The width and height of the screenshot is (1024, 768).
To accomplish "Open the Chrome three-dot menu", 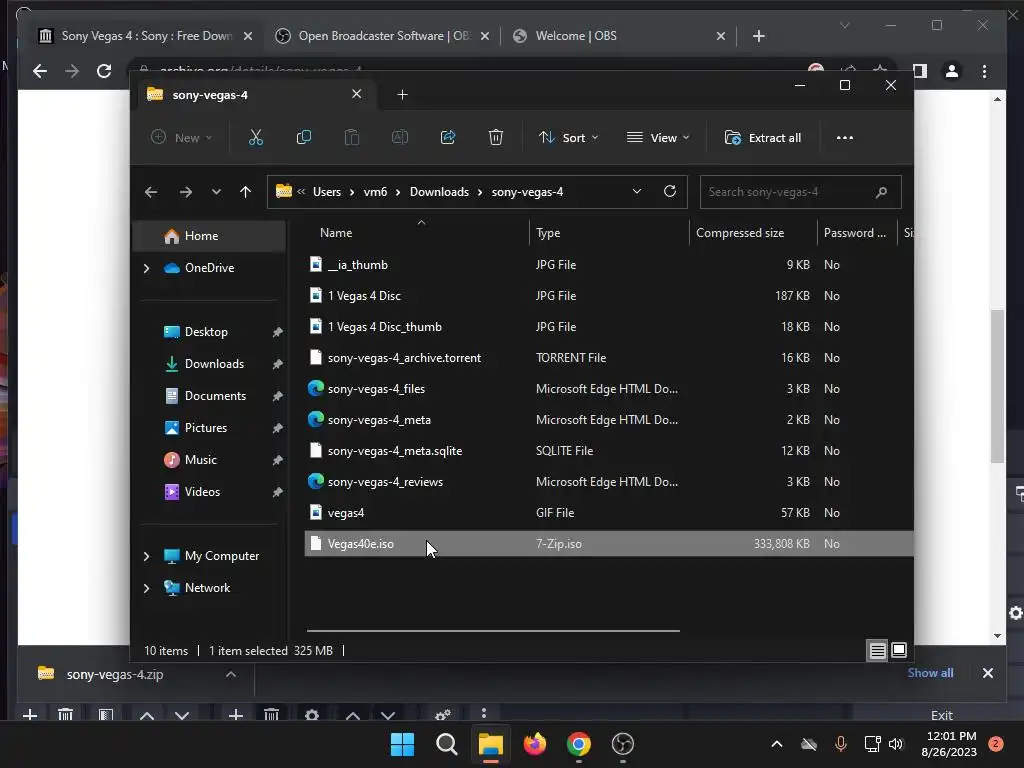I will (x=984, y=71).
